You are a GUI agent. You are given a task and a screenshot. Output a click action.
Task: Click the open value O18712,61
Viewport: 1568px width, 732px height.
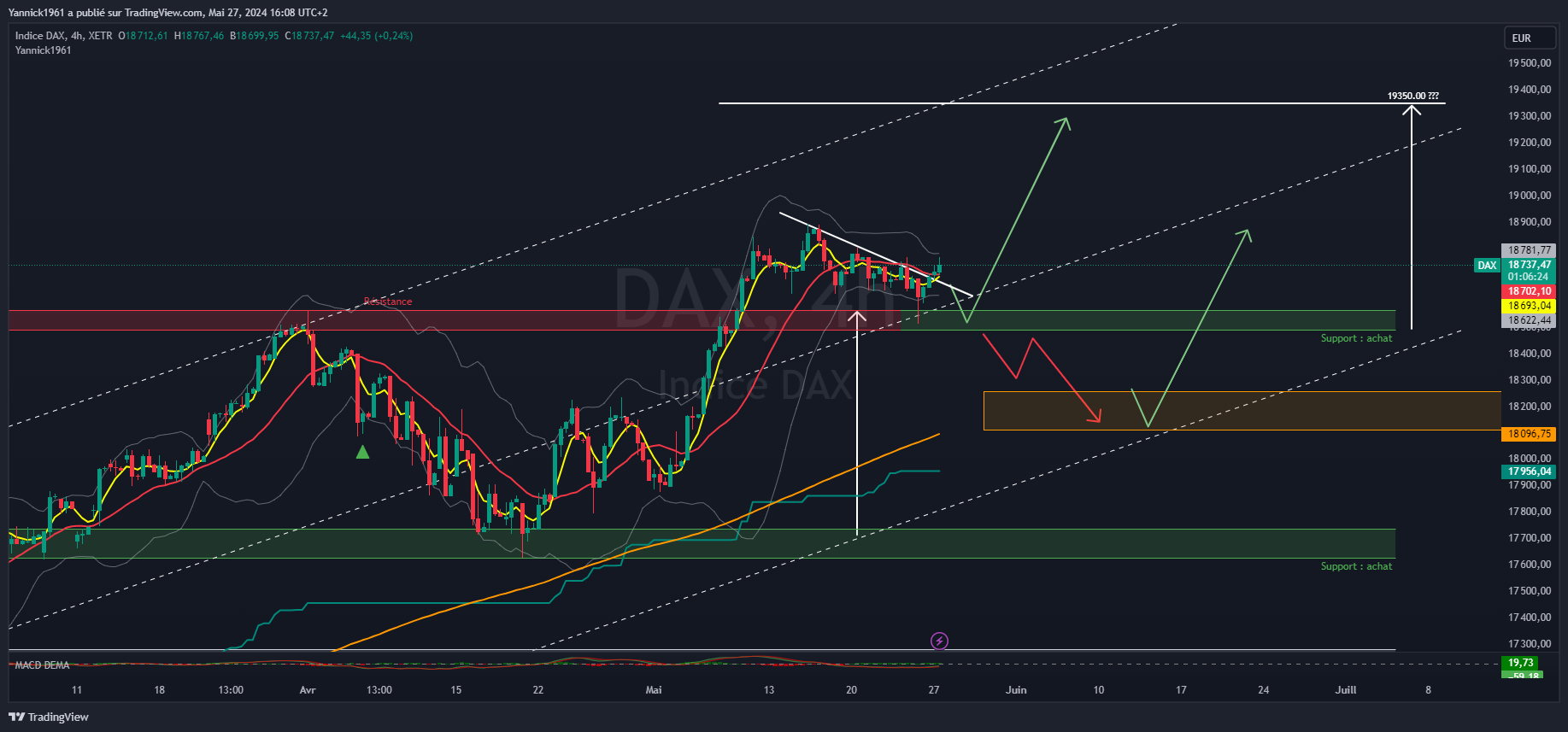pyautogui.click(x=144, y=36)
